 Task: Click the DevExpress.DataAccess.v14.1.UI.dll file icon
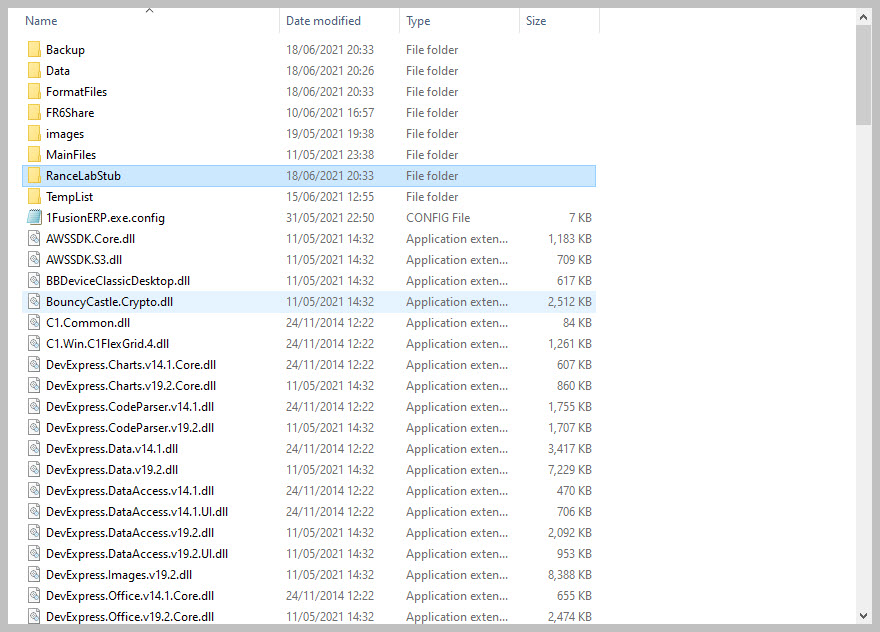(34, 511)
